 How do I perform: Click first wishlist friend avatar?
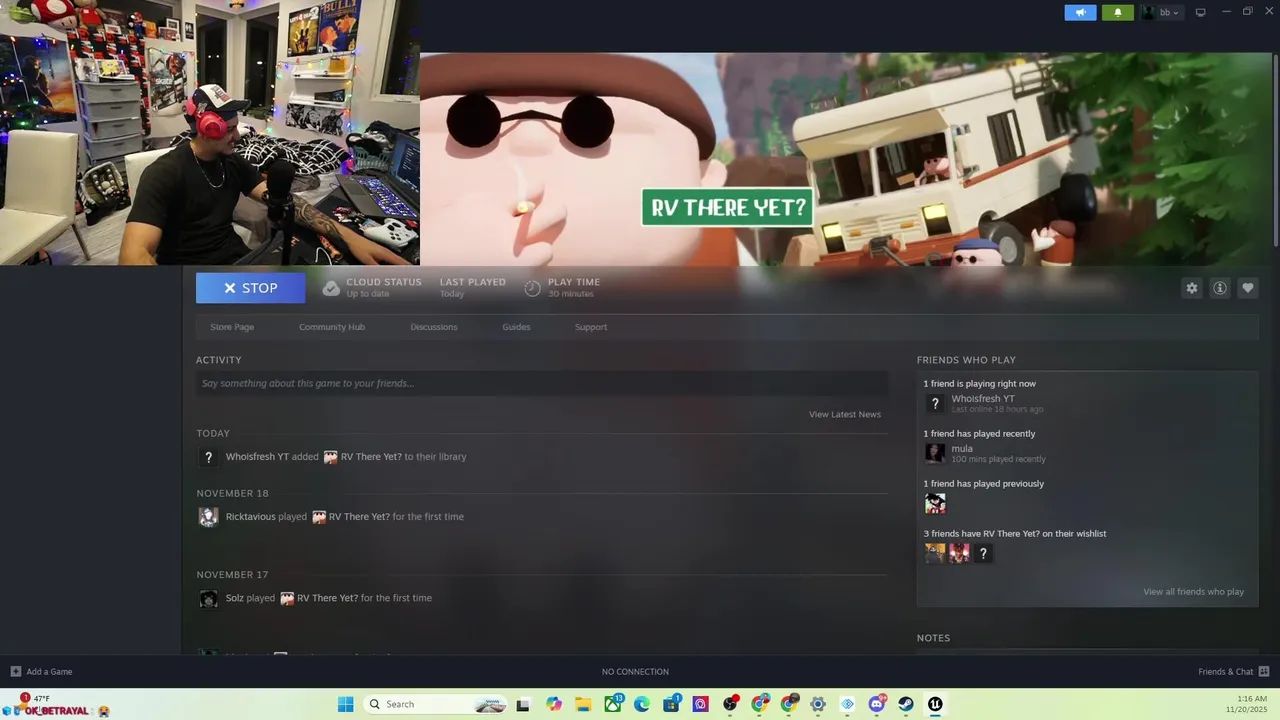[x=935, y=553]
